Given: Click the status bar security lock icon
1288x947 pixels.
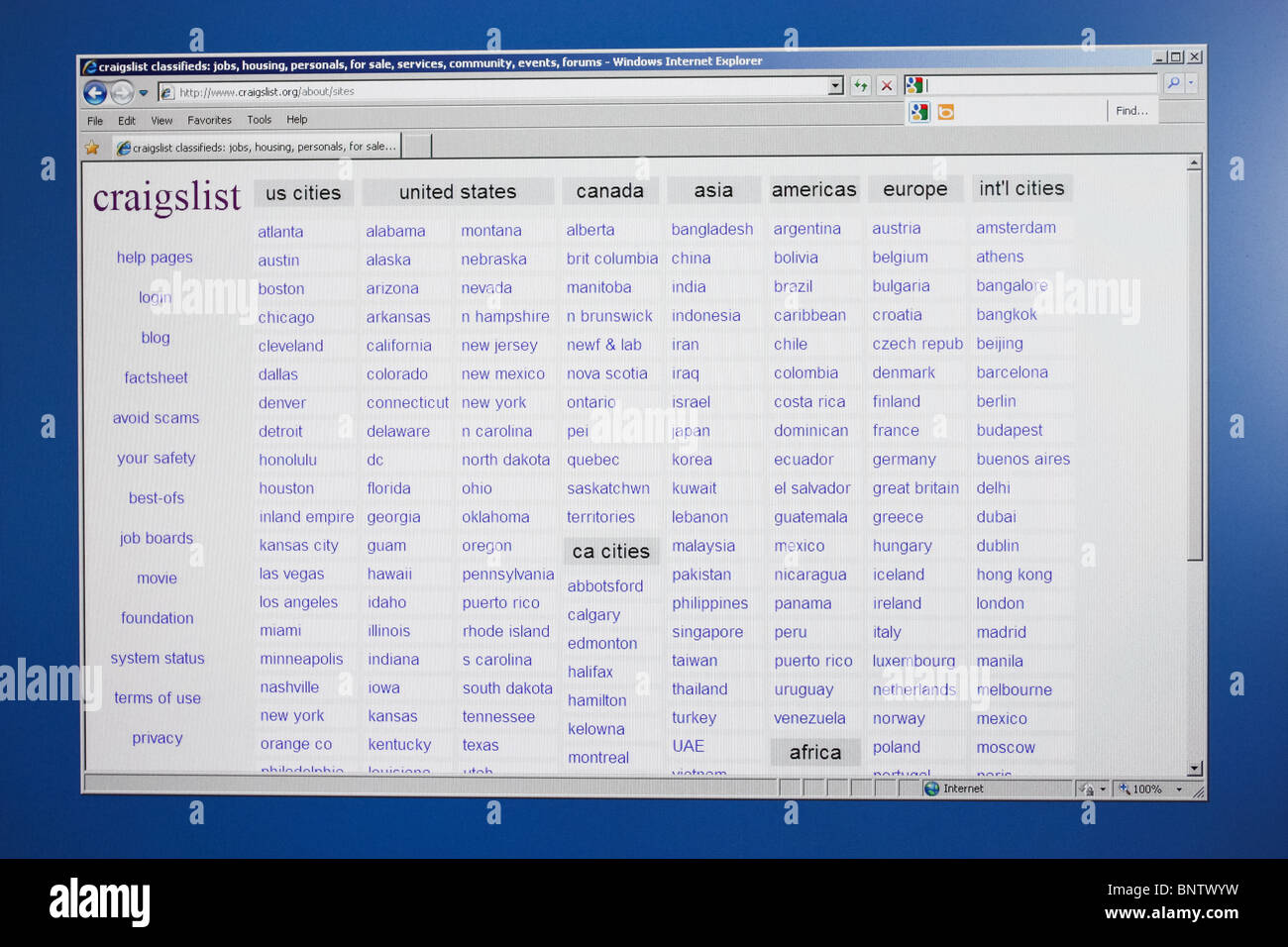Looking at the screenshot, I should tap(1087, 789).
